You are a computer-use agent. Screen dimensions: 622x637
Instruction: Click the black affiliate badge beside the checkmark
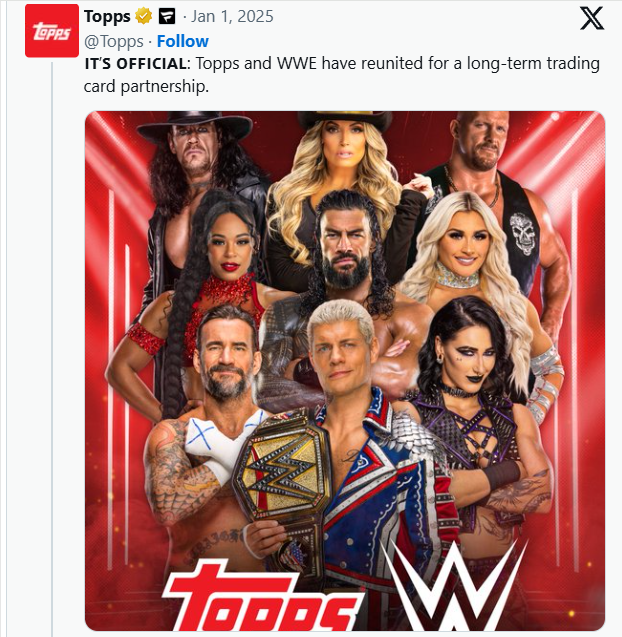point(167,17)
